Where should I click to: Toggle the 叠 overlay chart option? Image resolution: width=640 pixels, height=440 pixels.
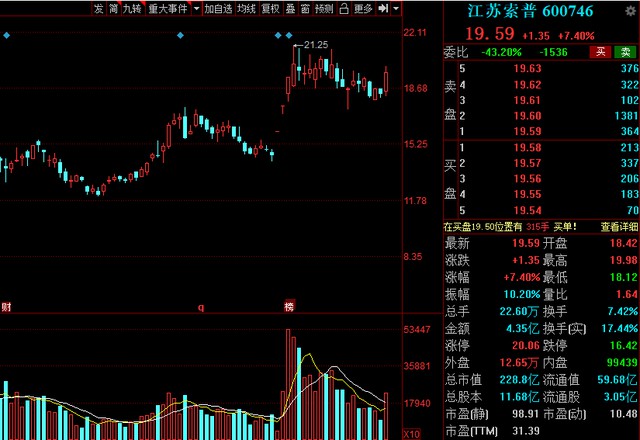289,9
